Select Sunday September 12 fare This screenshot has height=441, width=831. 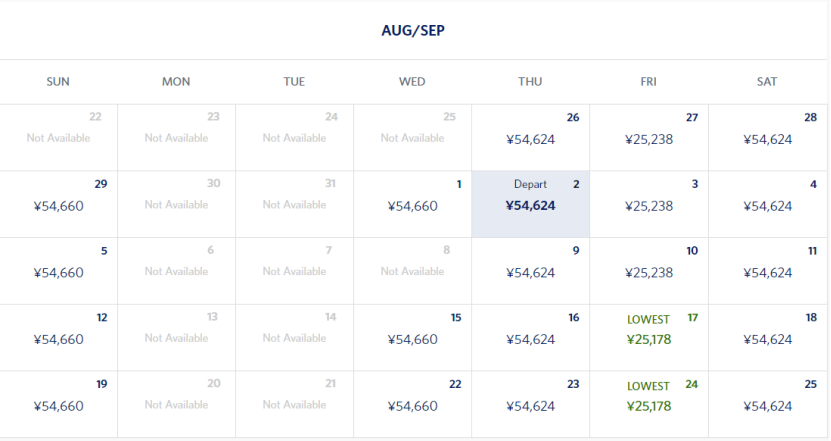pos(58,339)
